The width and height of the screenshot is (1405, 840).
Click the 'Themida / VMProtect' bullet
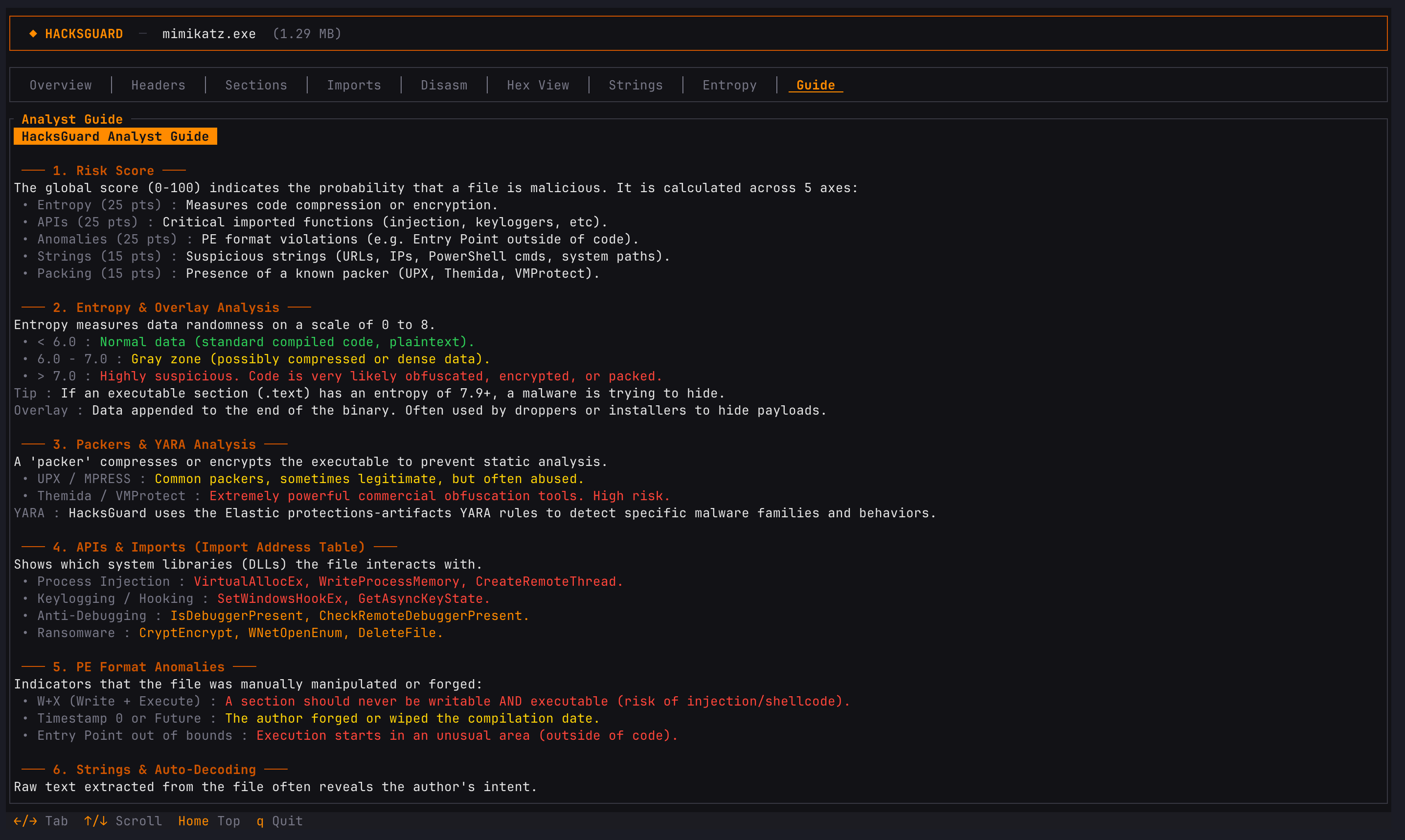(x=346, y=496)
